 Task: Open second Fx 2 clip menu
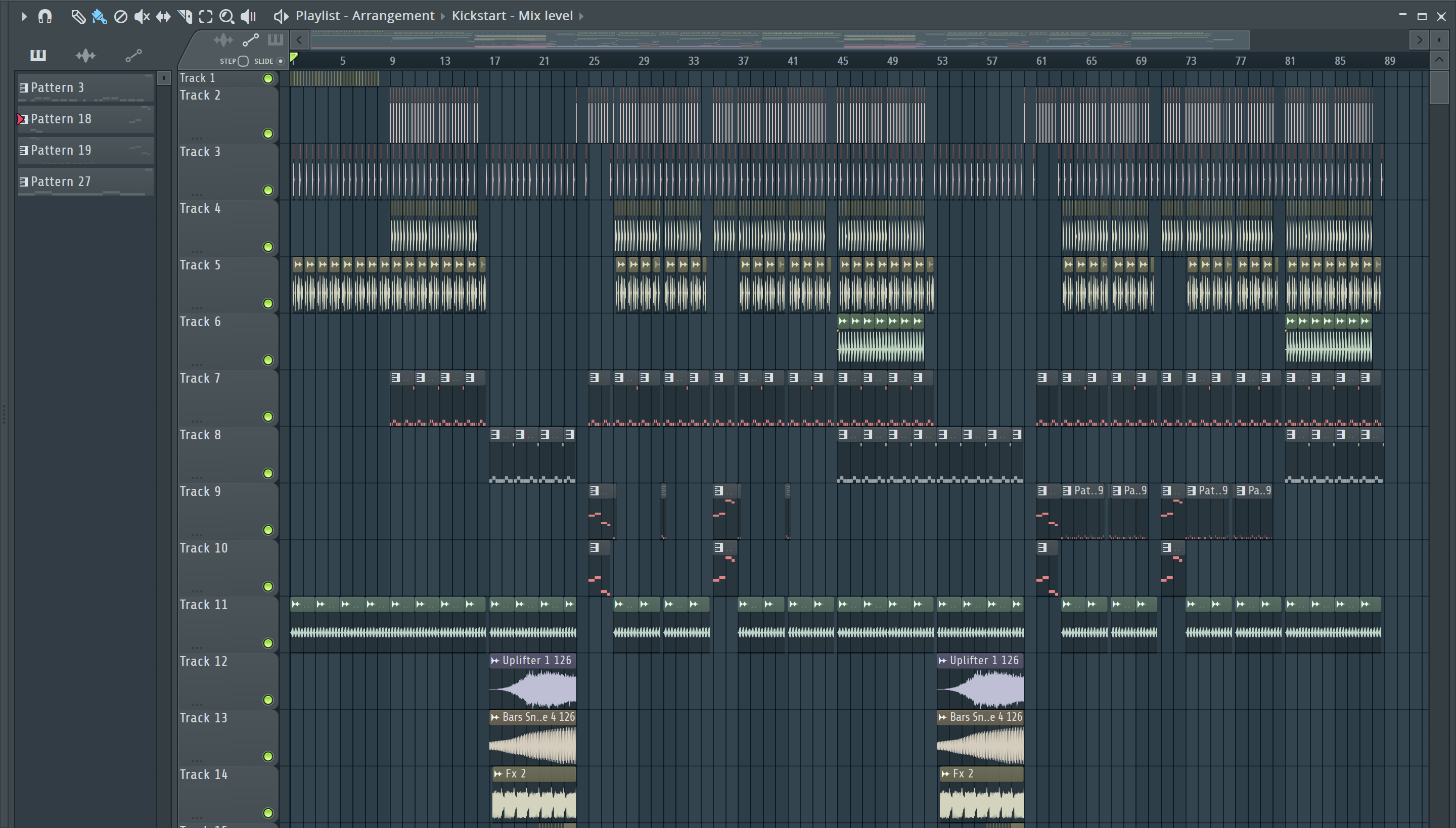coord(945,774)
